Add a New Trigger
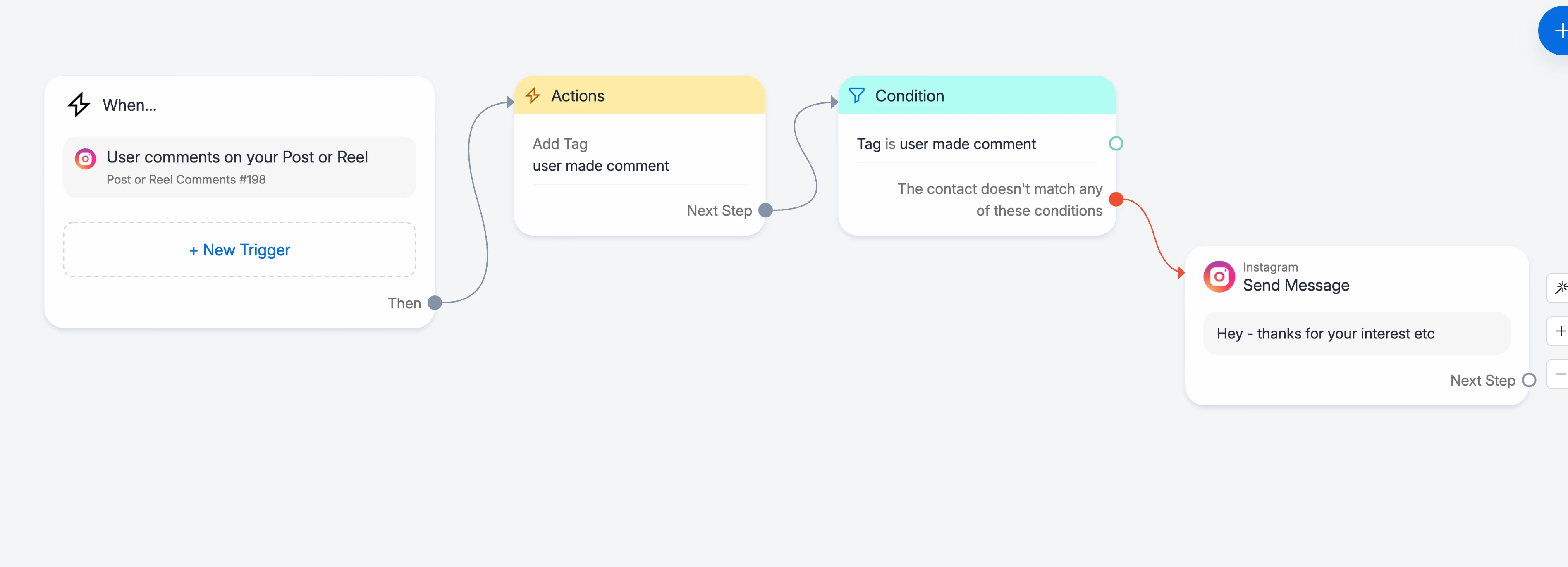 239,250
